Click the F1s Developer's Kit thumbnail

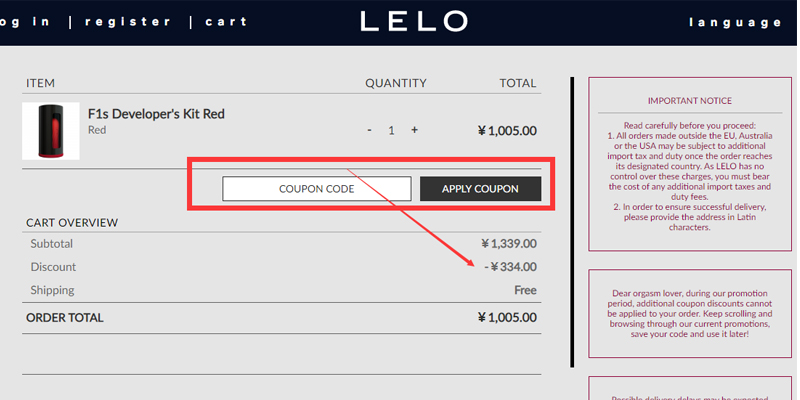point(51,131)
